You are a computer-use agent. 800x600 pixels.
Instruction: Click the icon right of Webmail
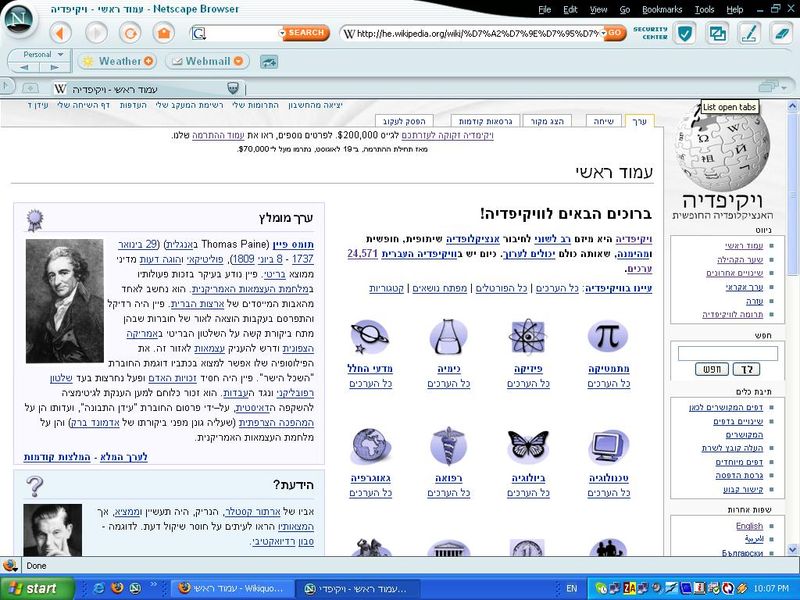(x=269, y=62)
